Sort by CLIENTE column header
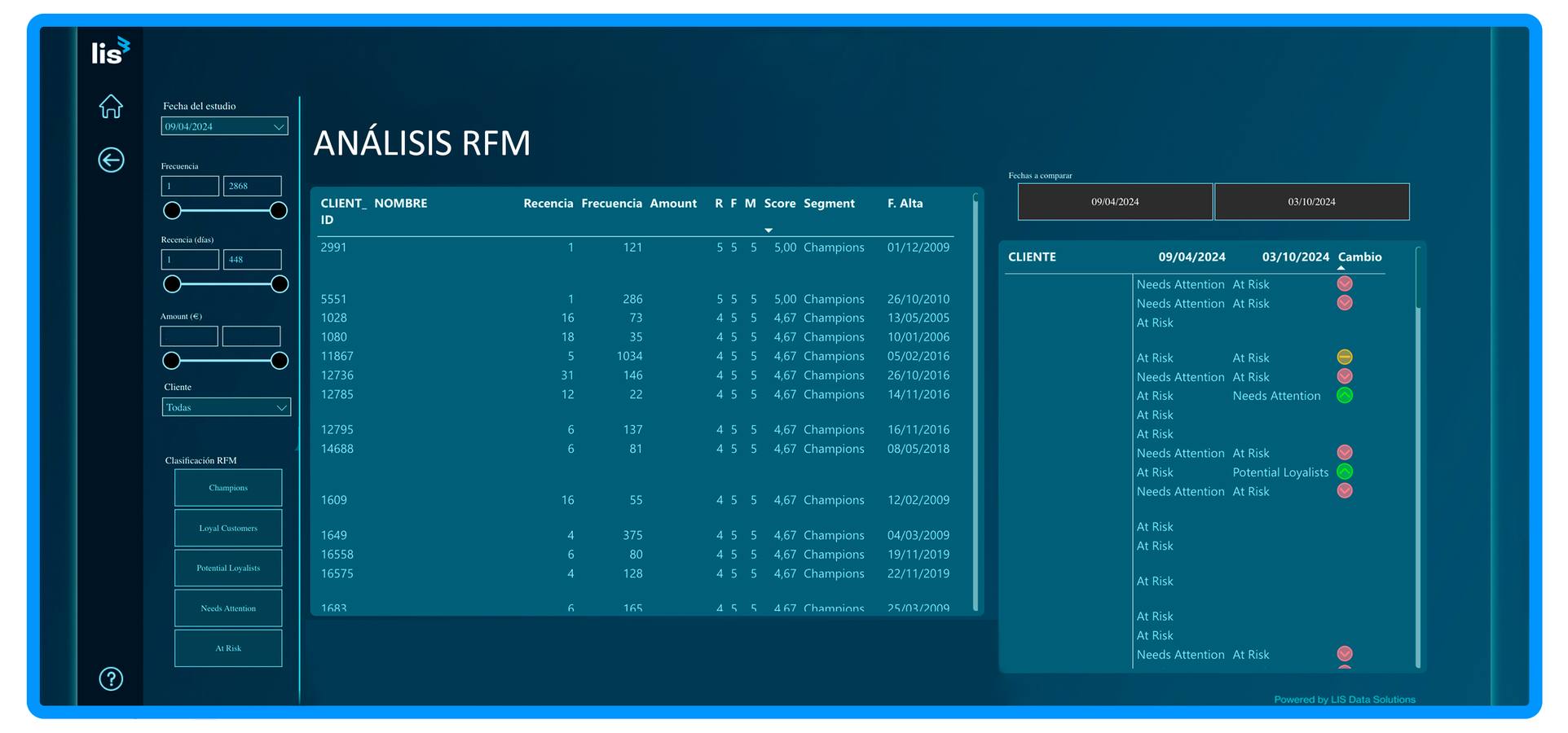Viewport: 1568px width, 733px height. pyautogui.click(x=1032, y=257)
